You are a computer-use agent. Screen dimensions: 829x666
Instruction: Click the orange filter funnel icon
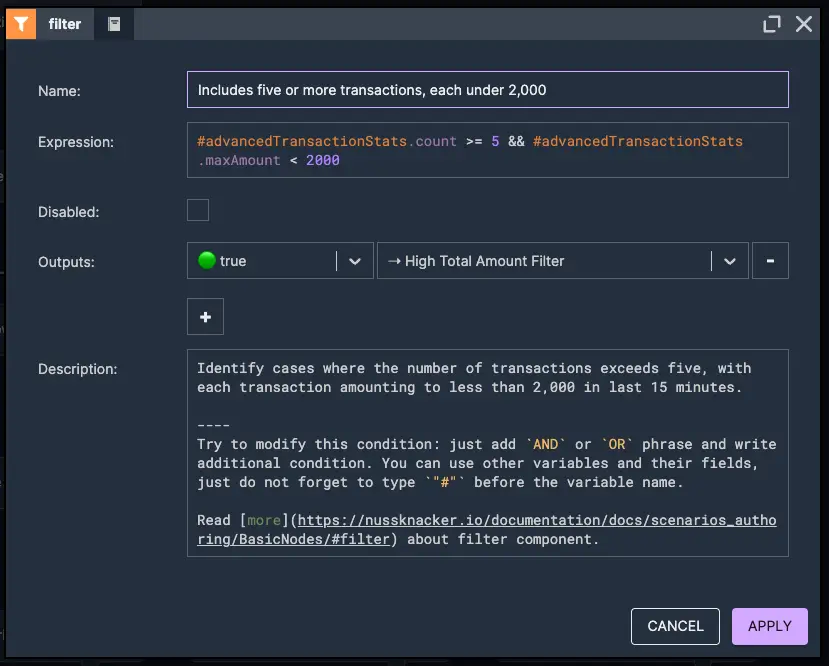click(x=21, y=24)
